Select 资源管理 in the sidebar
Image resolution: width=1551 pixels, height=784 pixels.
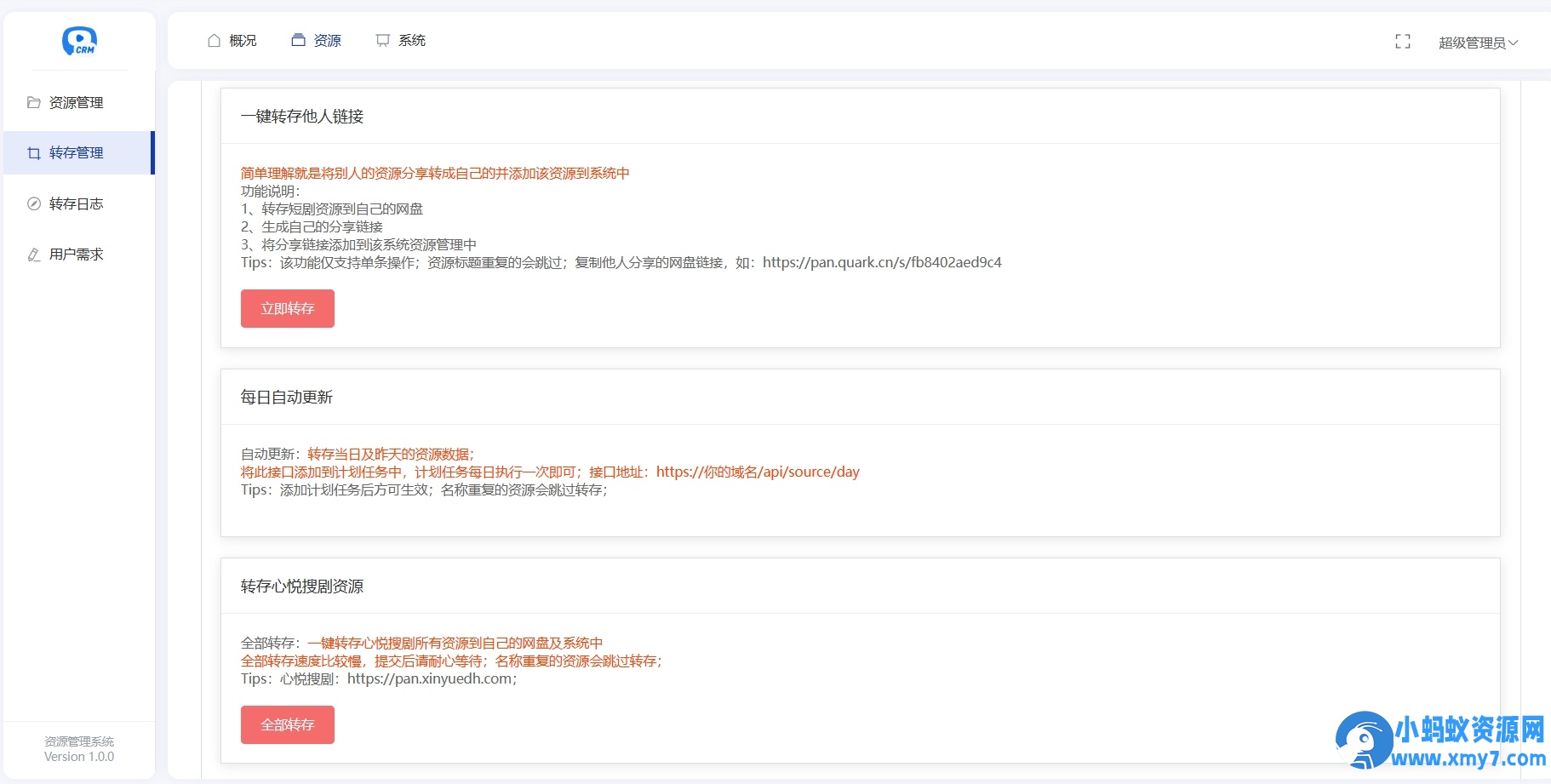76,102
